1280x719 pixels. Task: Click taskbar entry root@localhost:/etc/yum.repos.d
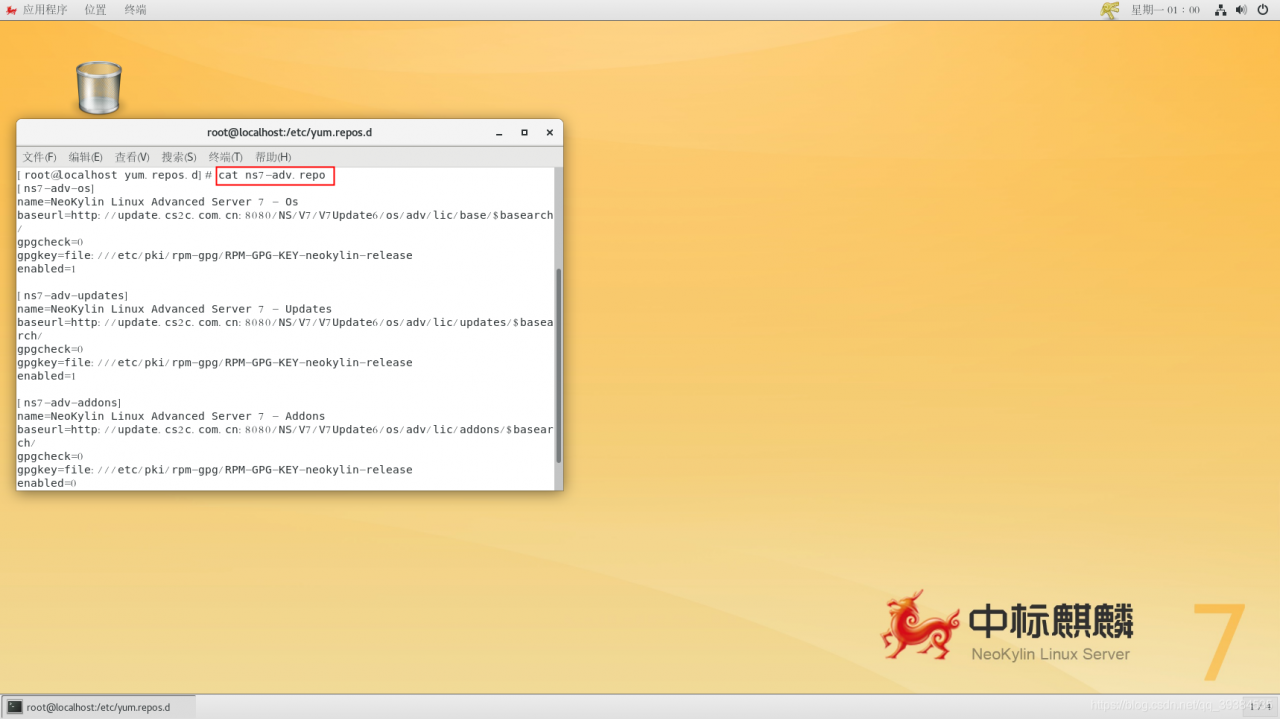[x=99, y=707]
